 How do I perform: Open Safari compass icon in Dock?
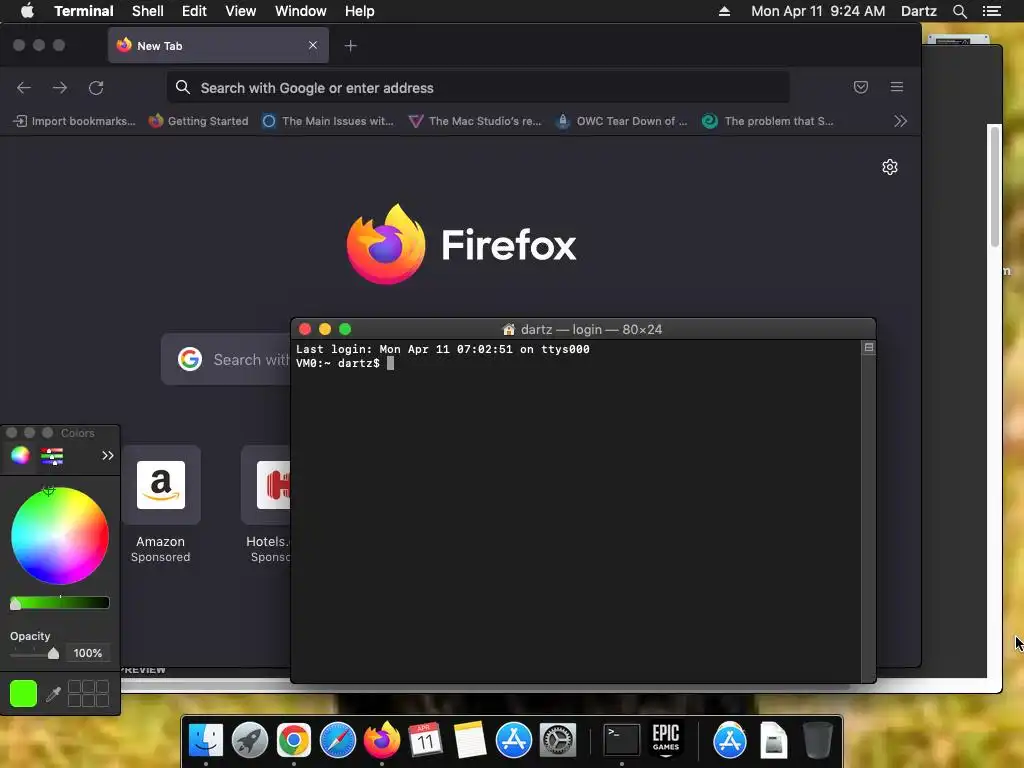coord(338,740)
